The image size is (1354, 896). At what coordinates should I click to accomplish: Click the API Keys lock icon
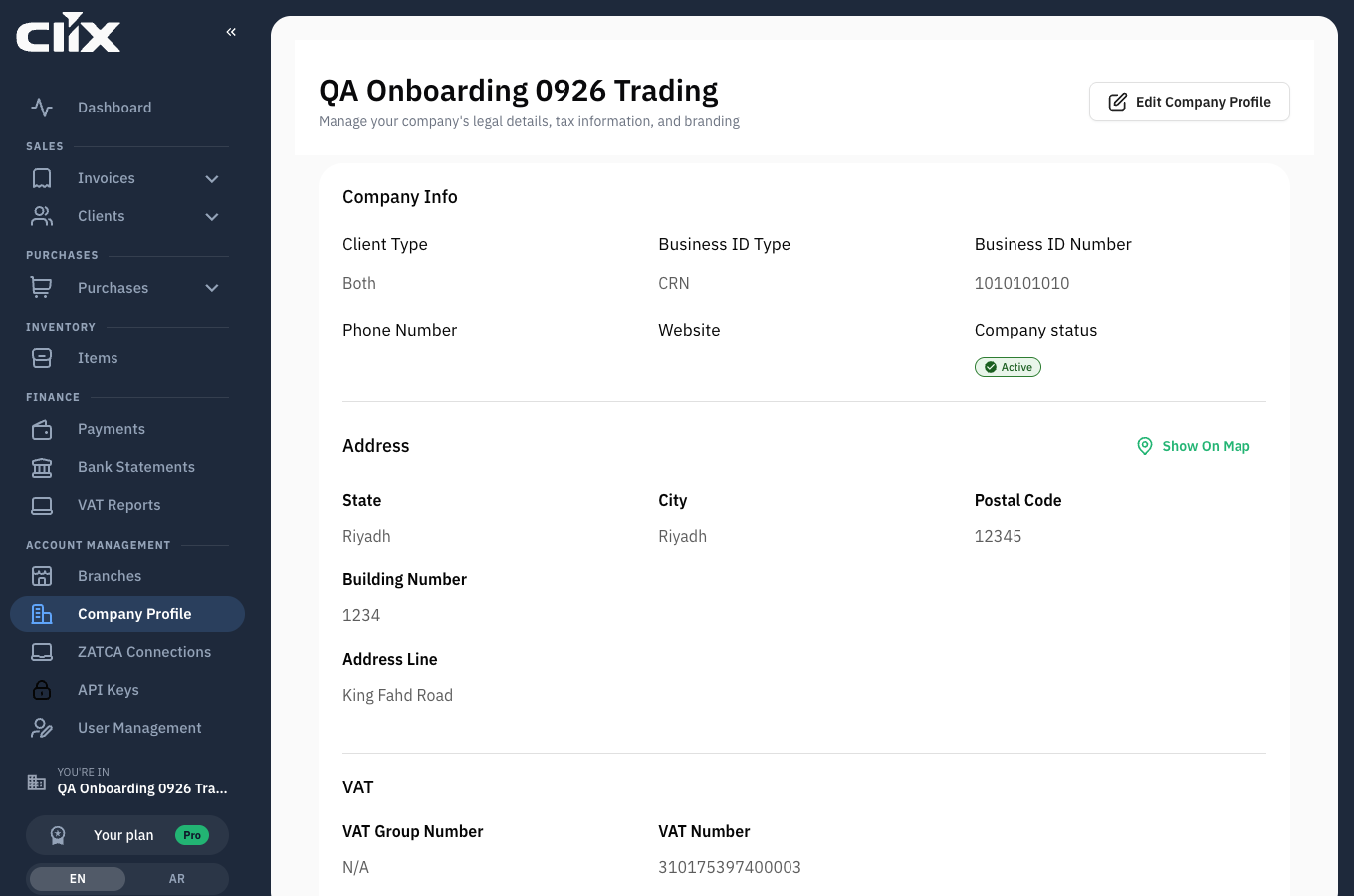pyautogui.click(x=42, y=690)
